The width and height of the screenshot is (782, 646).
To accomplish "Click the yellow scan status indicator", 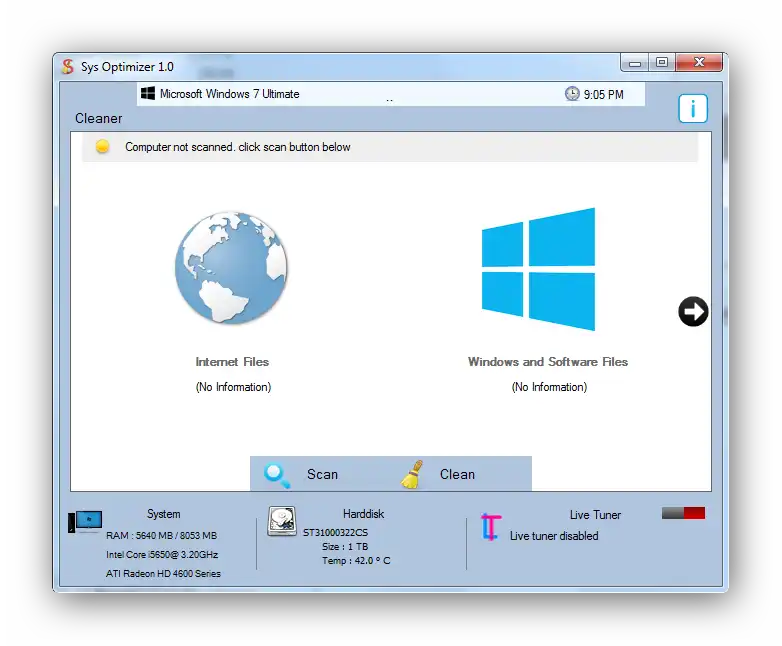I will click(x=102, y=146).
